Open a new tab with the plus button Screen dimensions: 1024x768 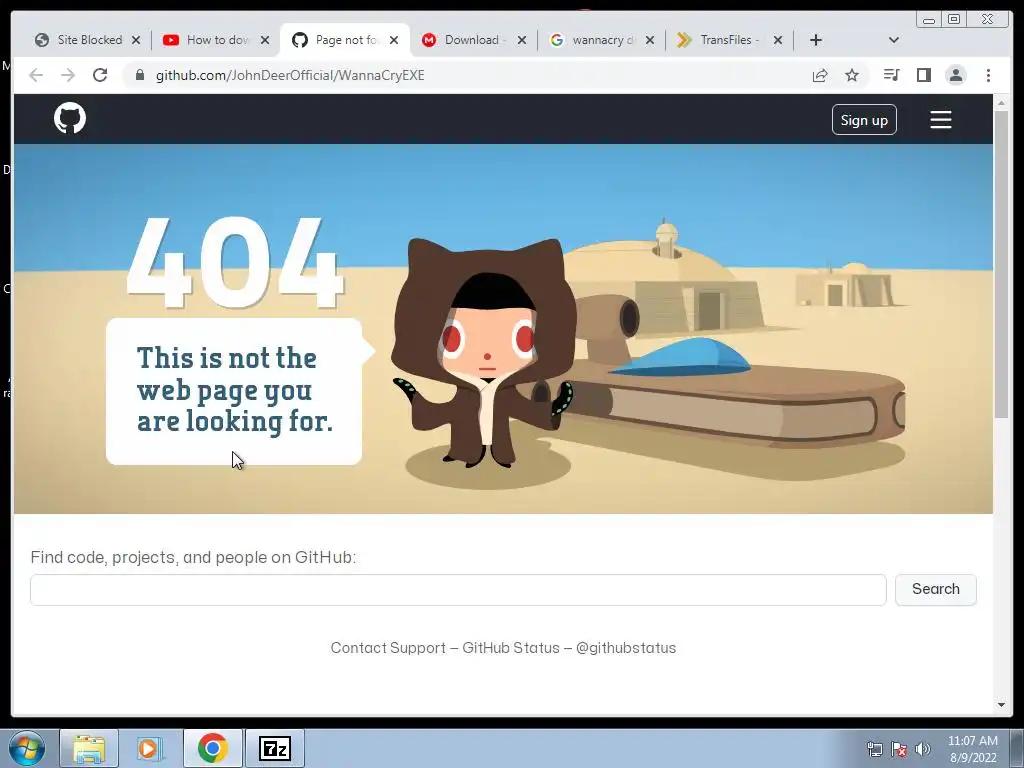(816, 40)
